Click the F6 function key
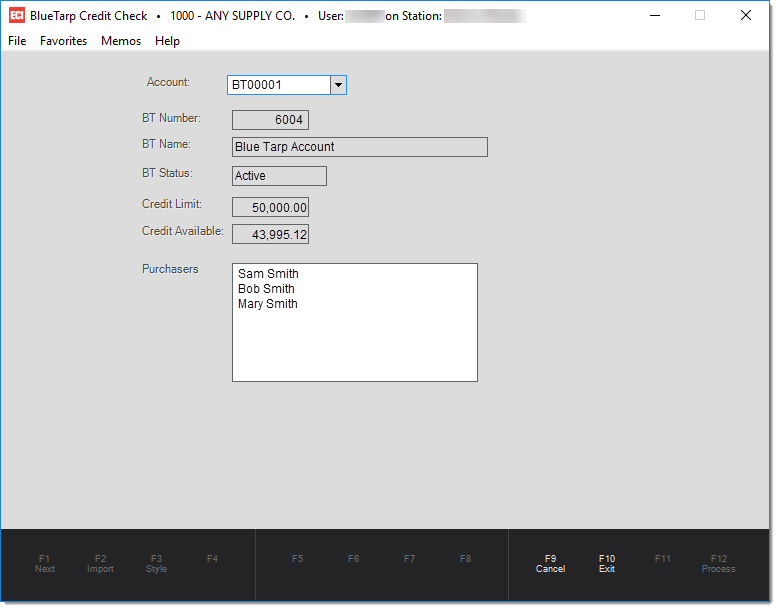Viewport: 777px width, 609px height. (x=353, y=559)
